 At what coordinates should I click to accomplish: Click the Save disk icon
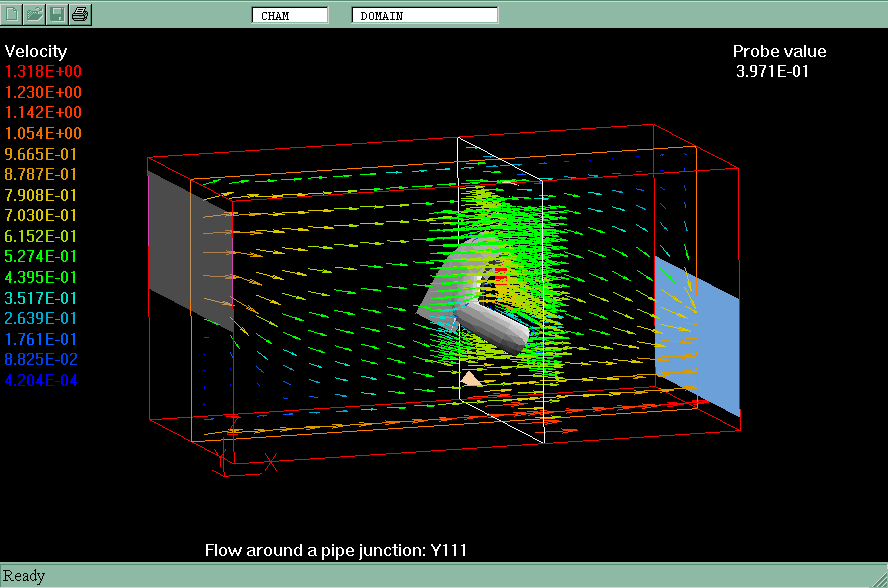coord(58,14)
